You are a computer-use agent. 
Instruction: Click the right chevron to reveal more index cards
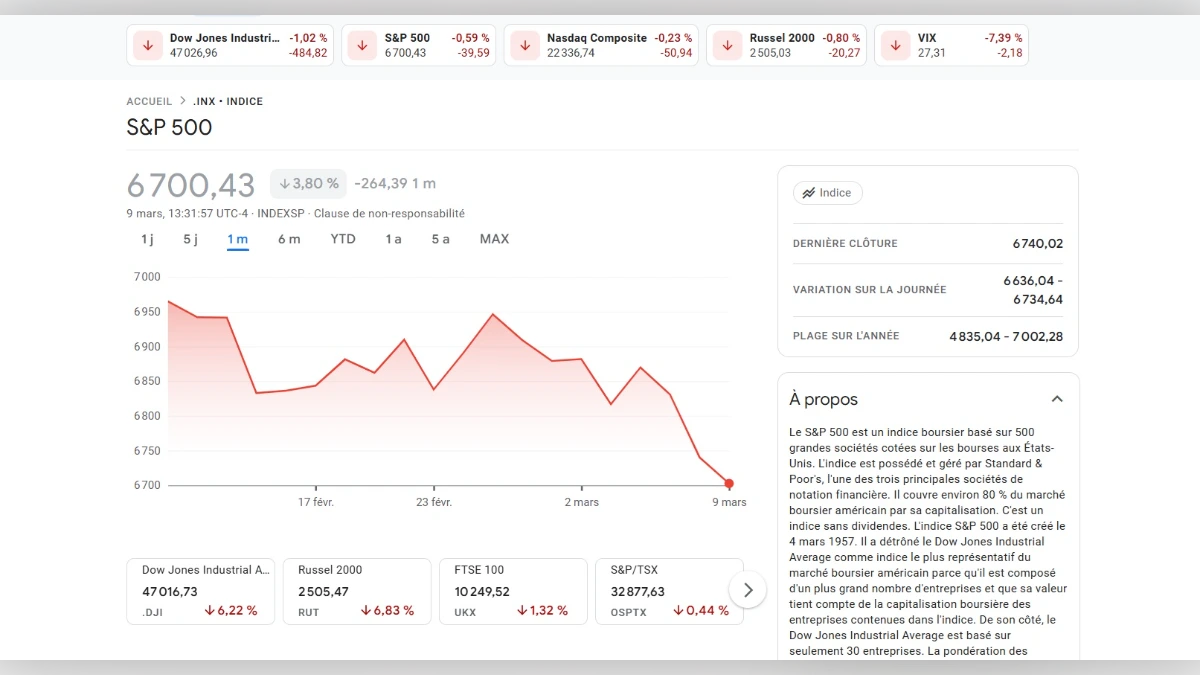click(748, 590)
